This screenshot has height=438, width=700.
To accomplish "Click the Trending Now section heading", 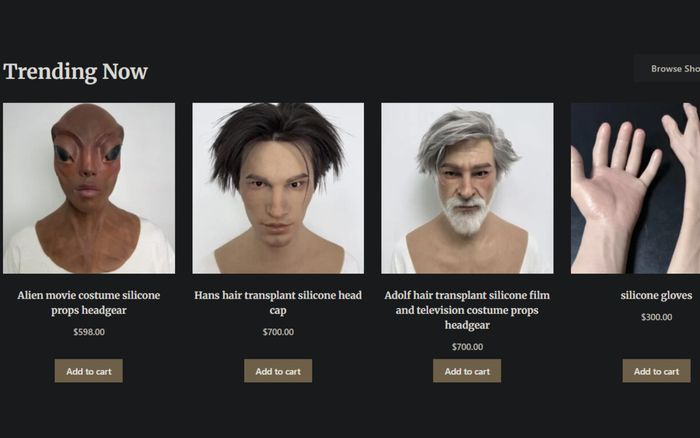I will 75,71.
